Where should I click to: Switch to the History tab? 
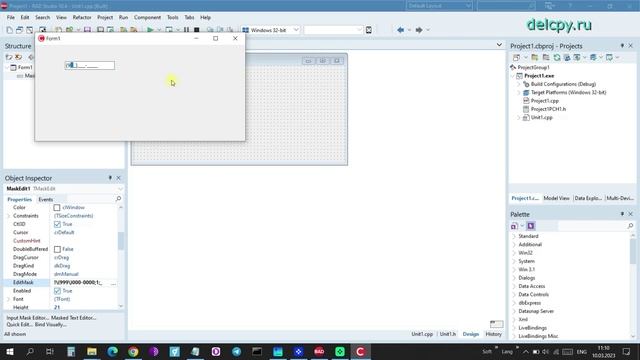[493, 334]
